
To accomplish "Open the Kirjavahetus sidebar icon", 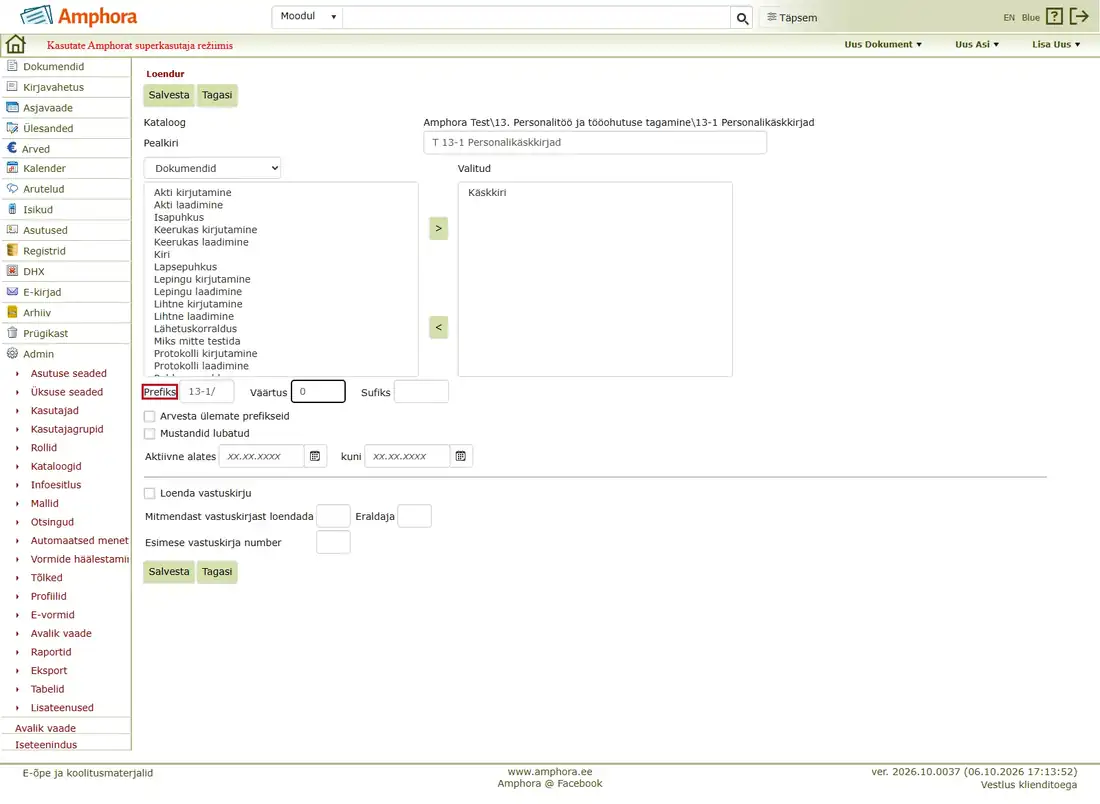I will coord(12,86).
